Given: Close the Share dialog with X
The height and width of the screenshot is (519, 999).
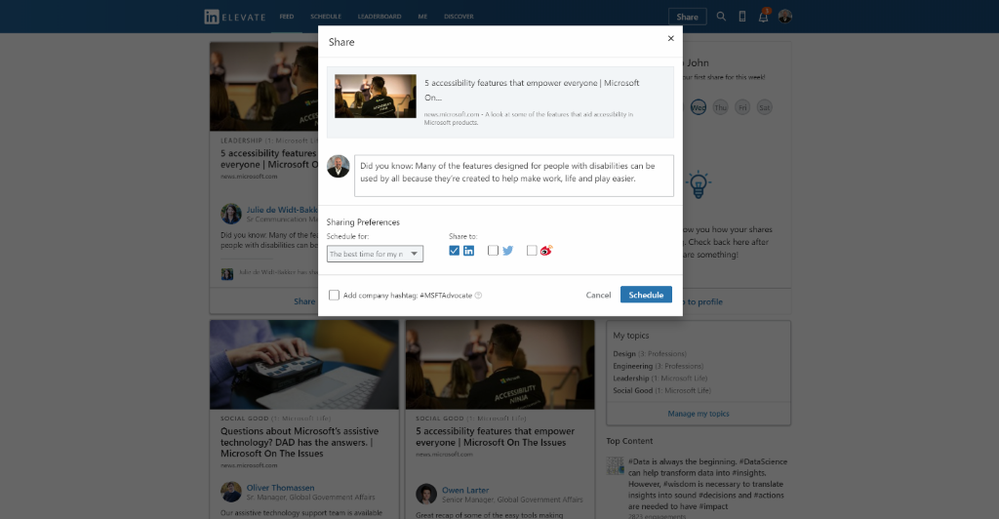Looking at the screenshot, I should point(670,38).
